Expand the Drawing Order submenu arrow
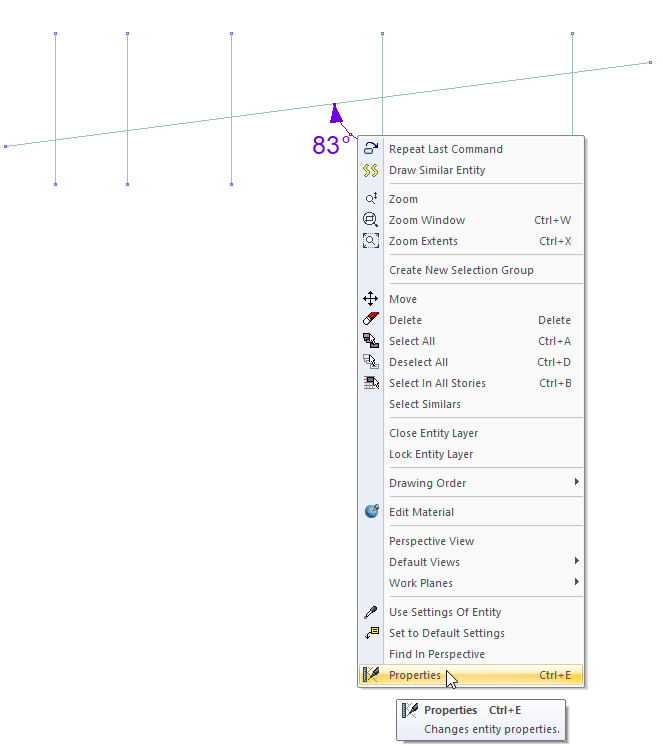The width and height of the screenshot is (663, 746). [x=576, y=481]
